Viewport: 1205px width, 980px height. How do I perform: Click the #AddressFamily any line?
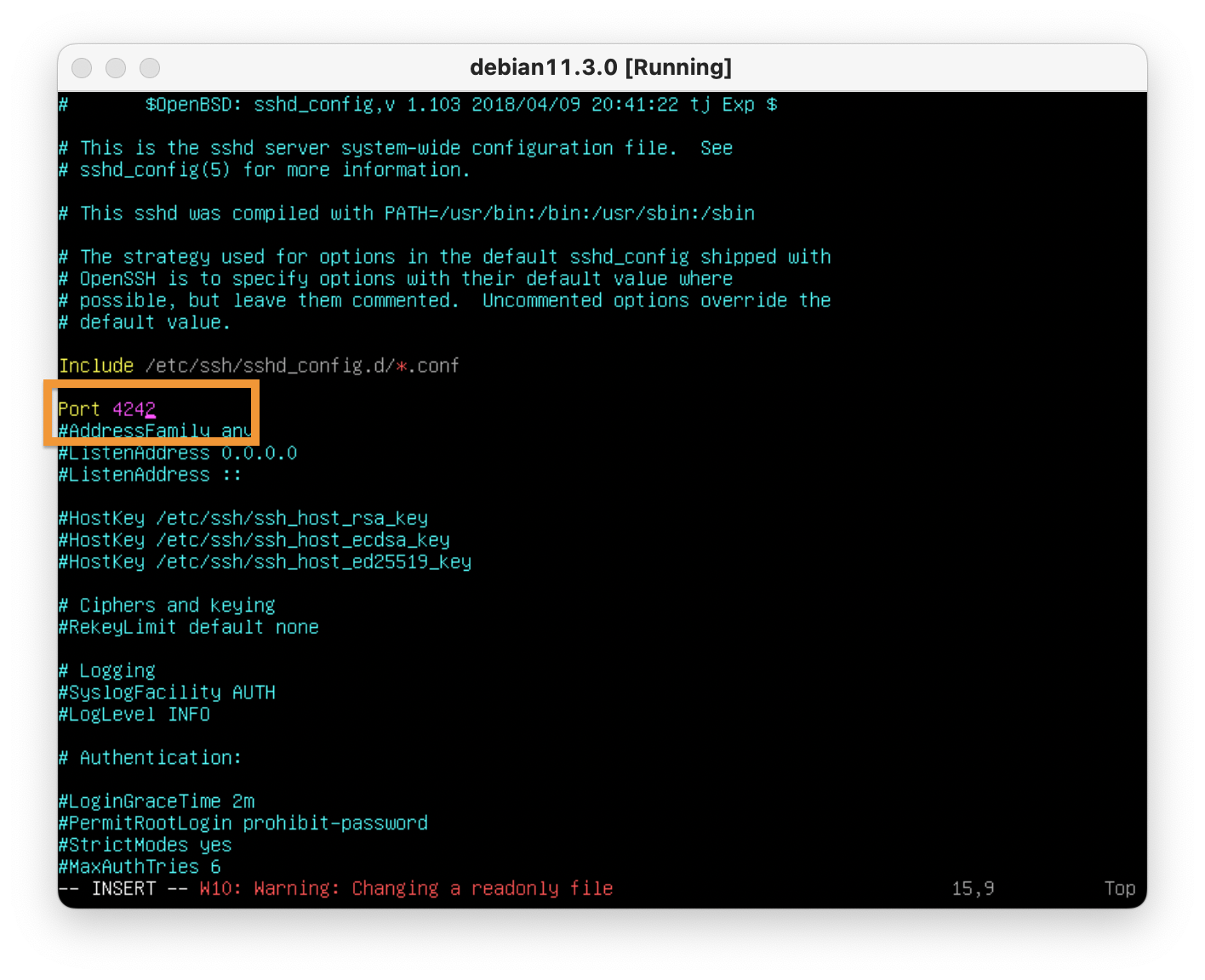tap(155, 430)
